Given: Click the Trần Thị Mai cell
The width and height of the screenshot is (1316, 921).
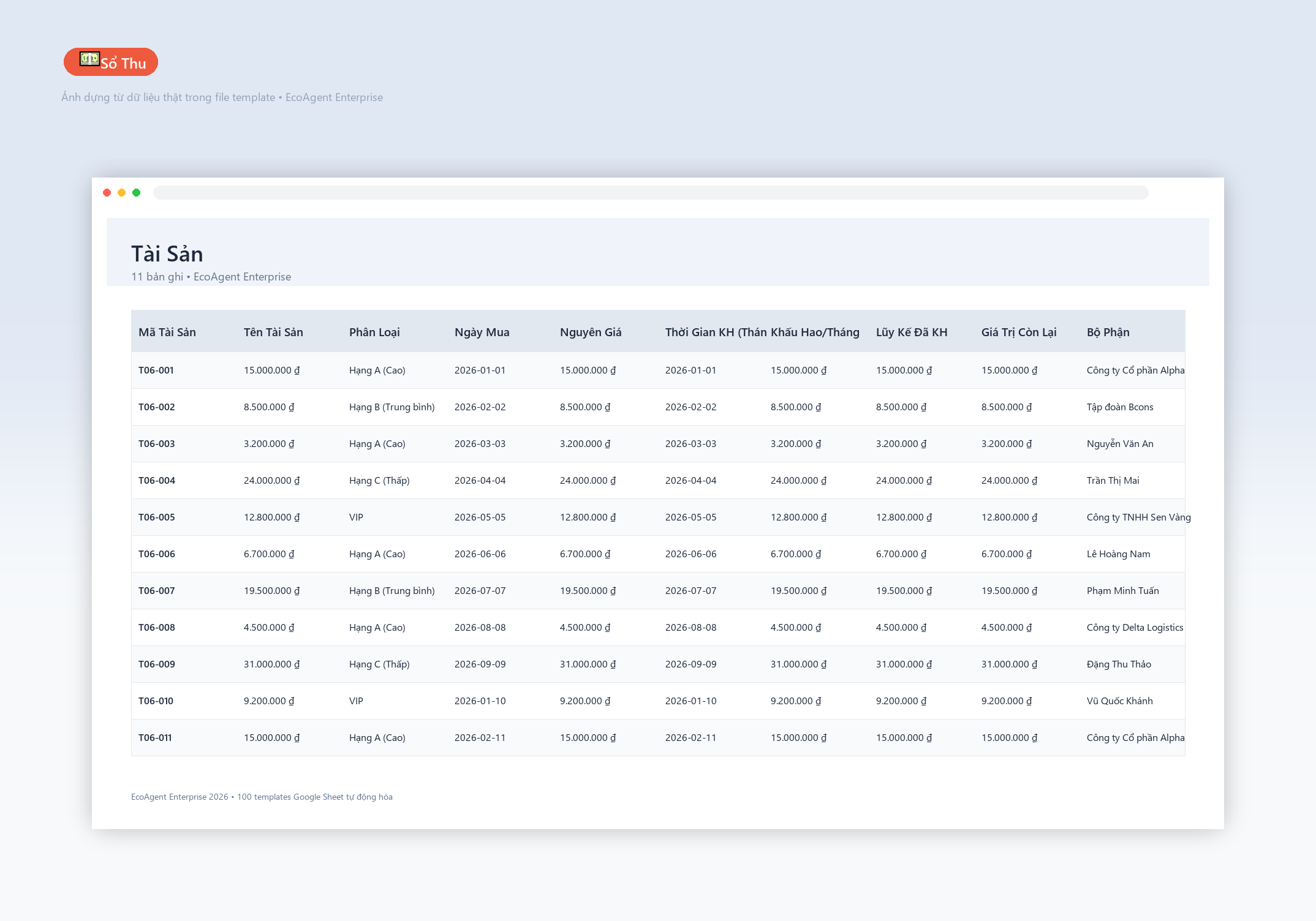Looking at the screenshot, I should pyautogui.click(x=1113, y=481).
